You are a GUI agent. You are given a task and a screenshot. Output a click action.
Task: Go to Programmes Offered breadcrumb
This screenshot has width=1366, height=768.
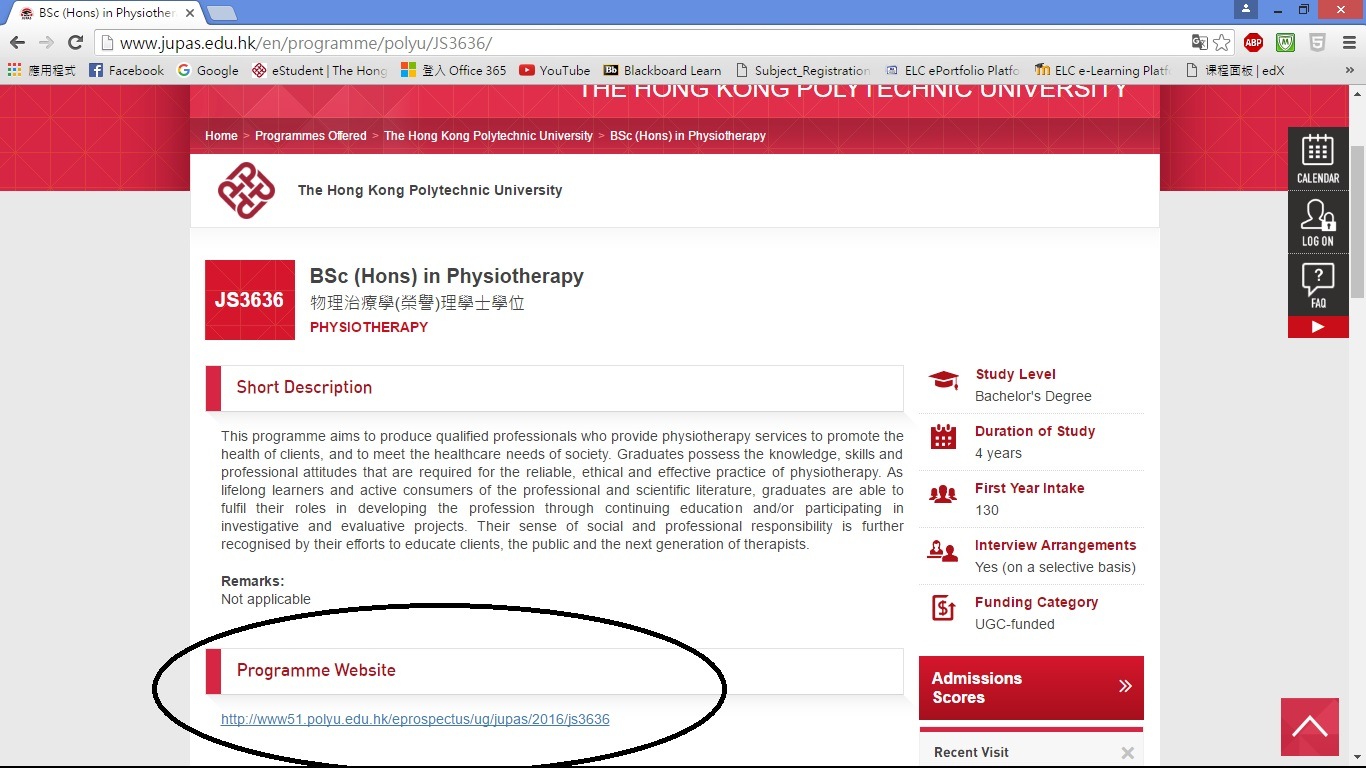point(310,136)
